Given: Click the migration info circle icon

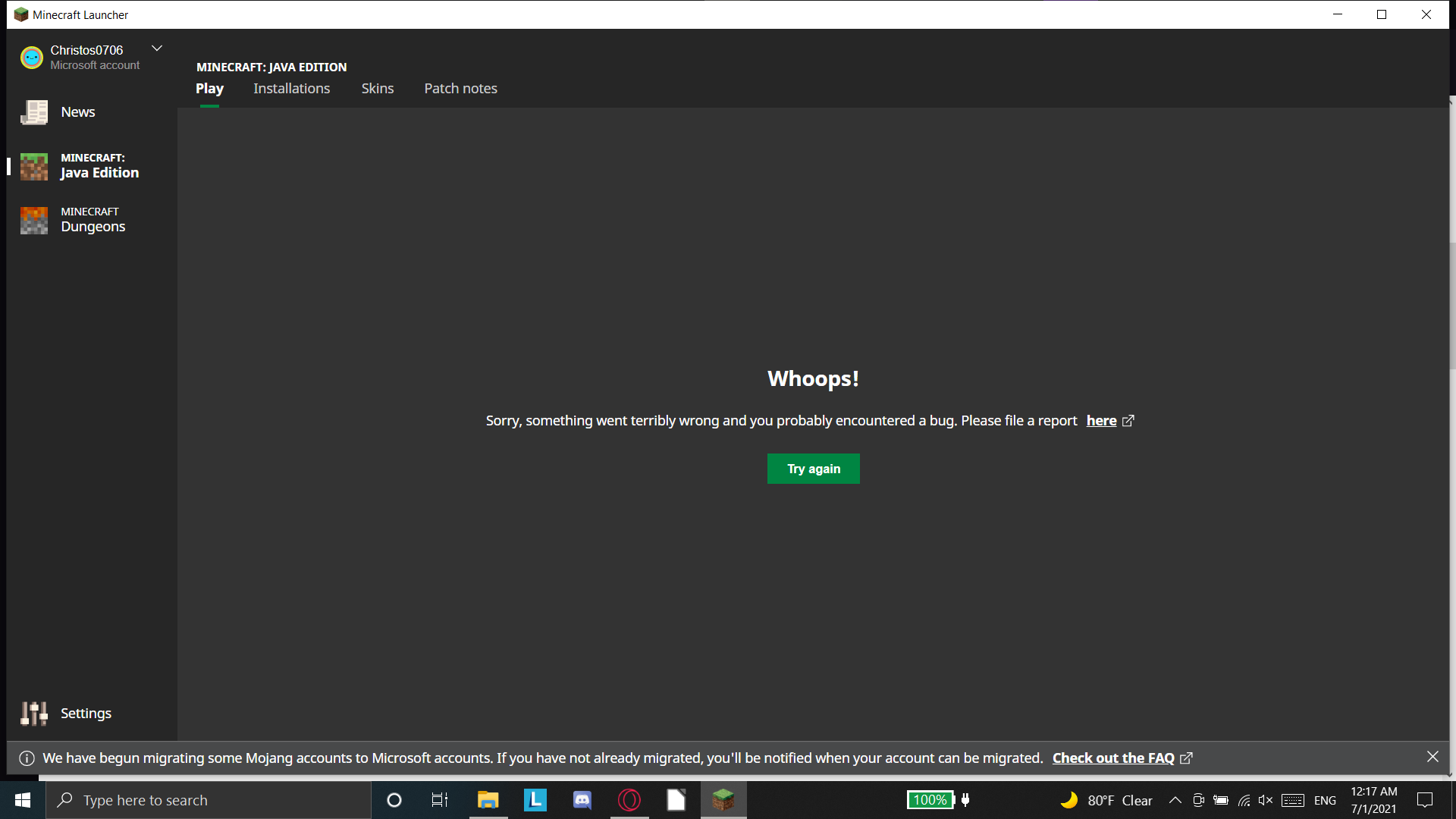Looking at the screenshot, I should click(27, 758).
